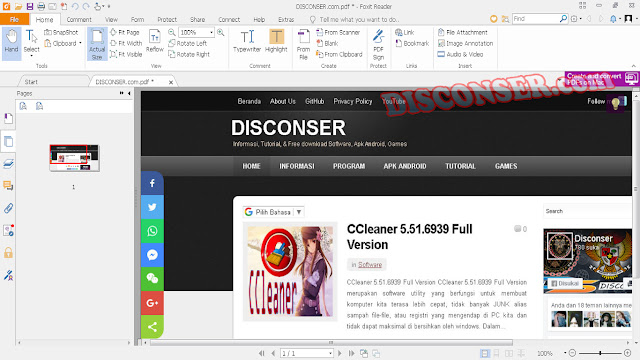Add a Bookmark
The image size is (640, 360).
point(412,43)
